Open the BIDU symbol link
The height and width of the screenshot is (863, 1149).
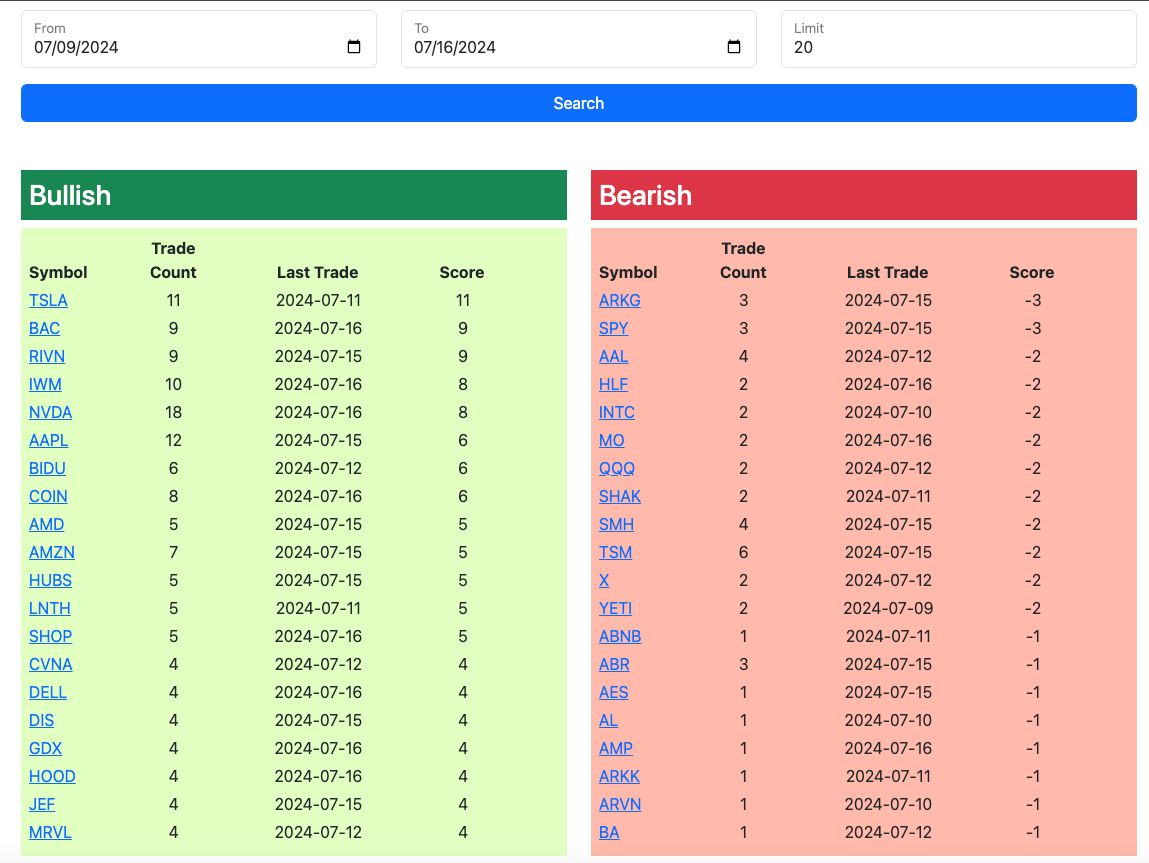tap(48, 468)
